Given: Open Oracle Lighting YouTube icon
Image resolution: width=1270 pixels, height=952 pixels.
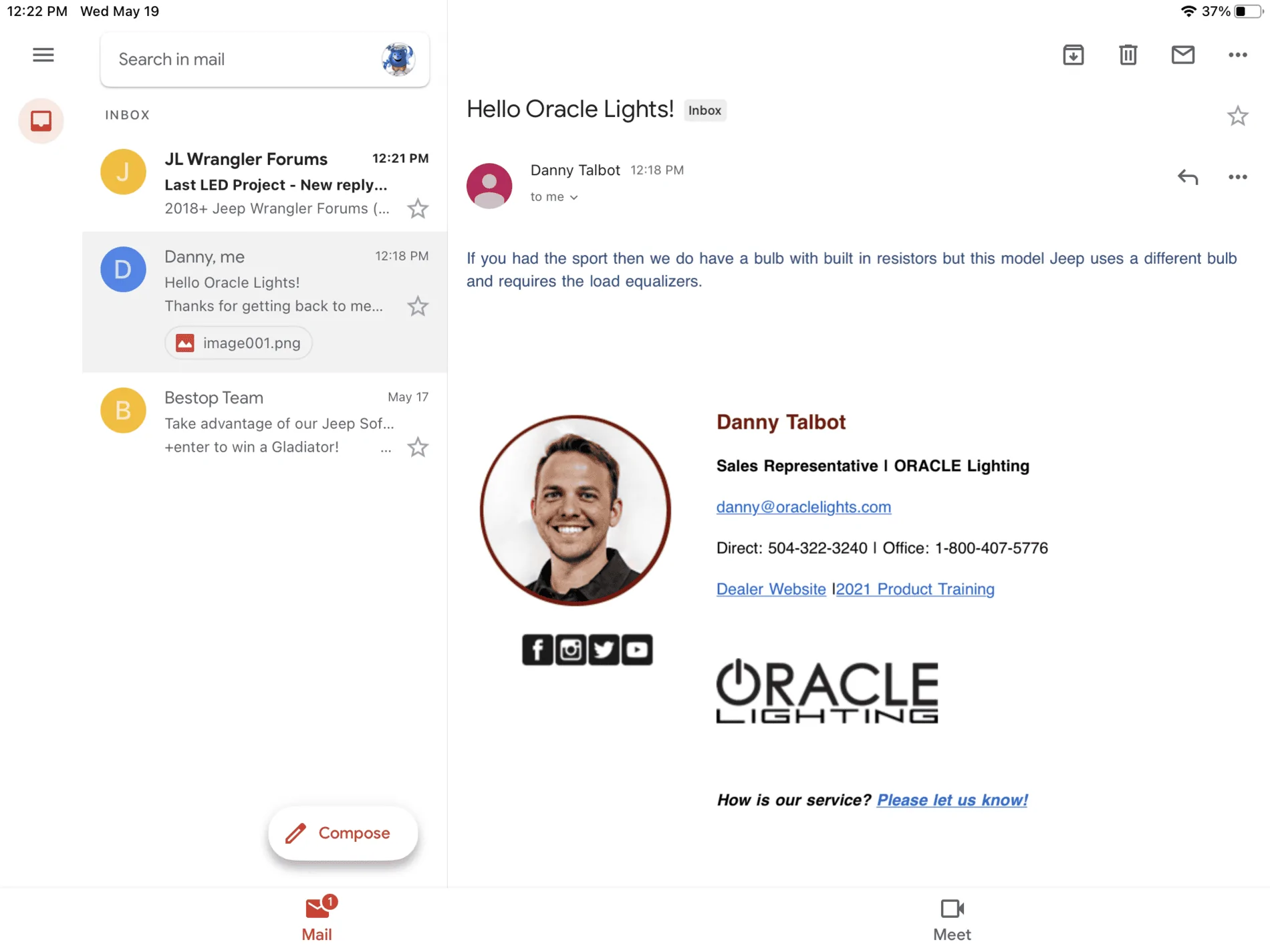Looking at the screenshot, I should (x=637, y=649).
